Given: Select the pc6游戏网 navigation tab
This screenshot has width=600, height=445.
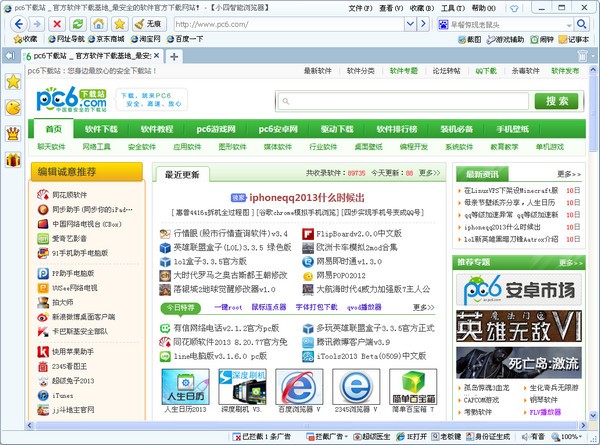Looking at the screenshot, I should [x=216, y=129].
